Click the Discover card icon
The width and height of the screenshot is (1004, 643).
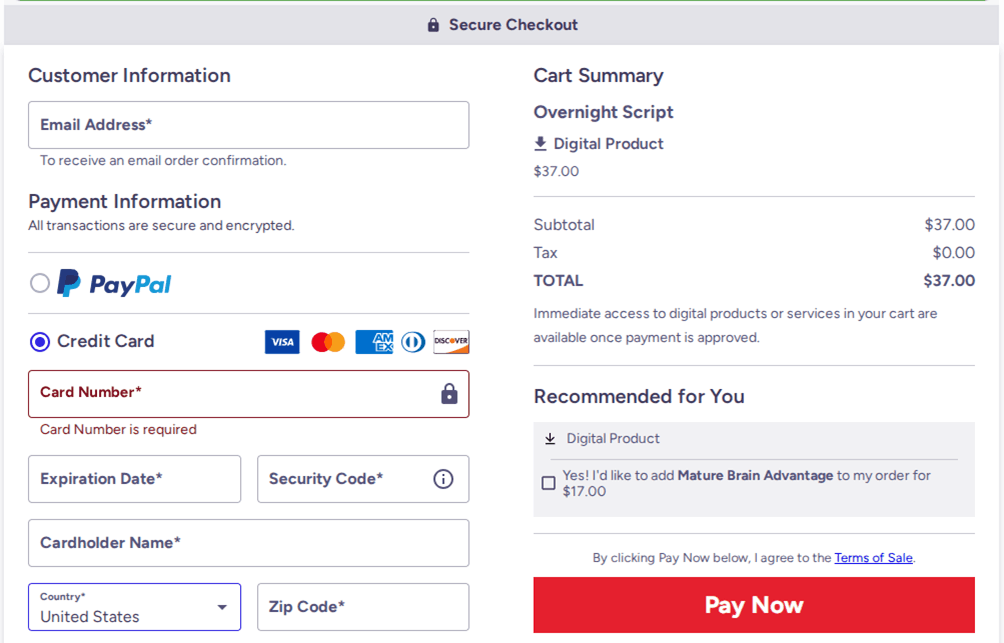[451, 341]
